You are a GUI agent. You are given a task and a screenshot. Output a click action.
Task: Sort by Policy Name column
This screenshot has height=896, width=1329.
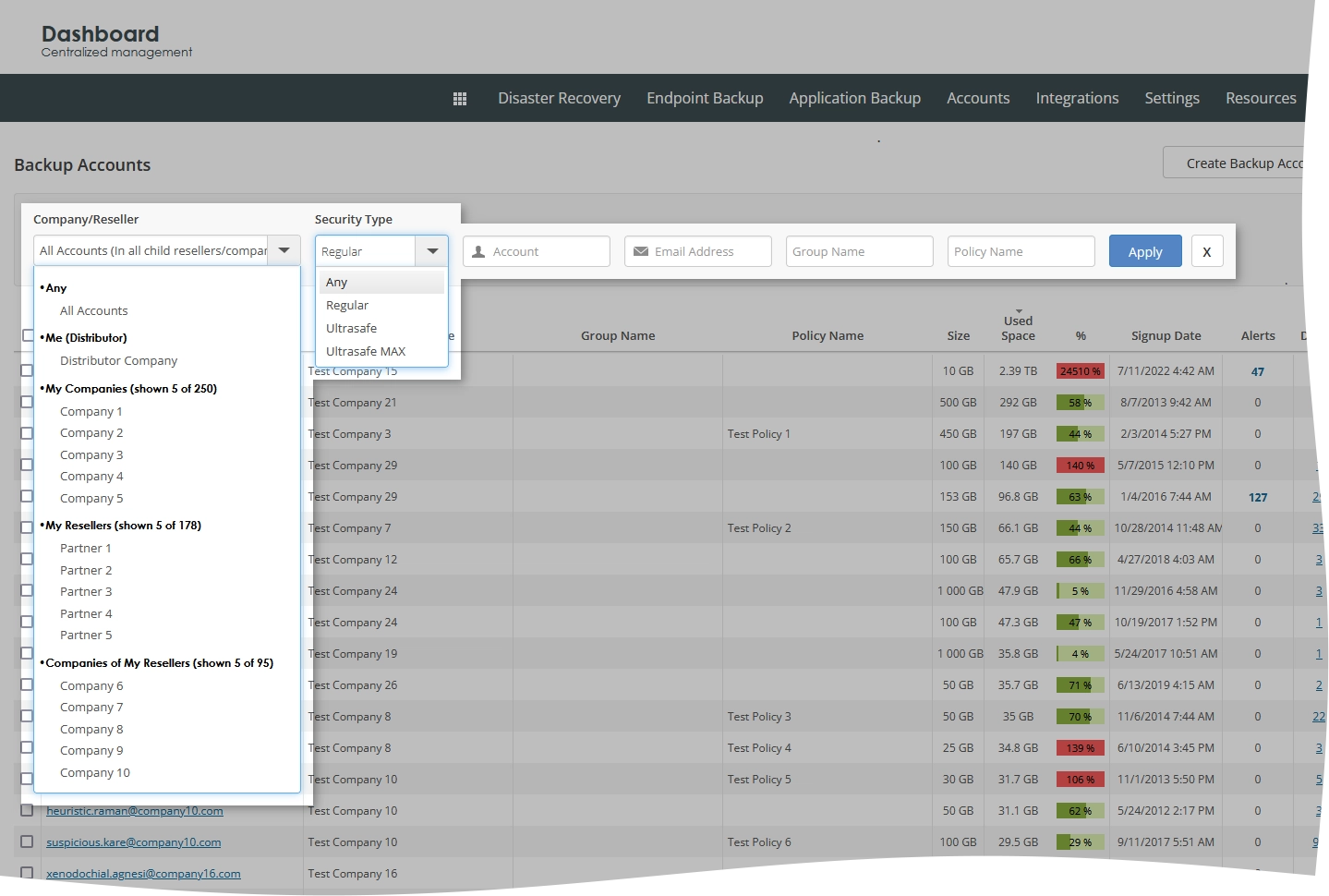828,336
